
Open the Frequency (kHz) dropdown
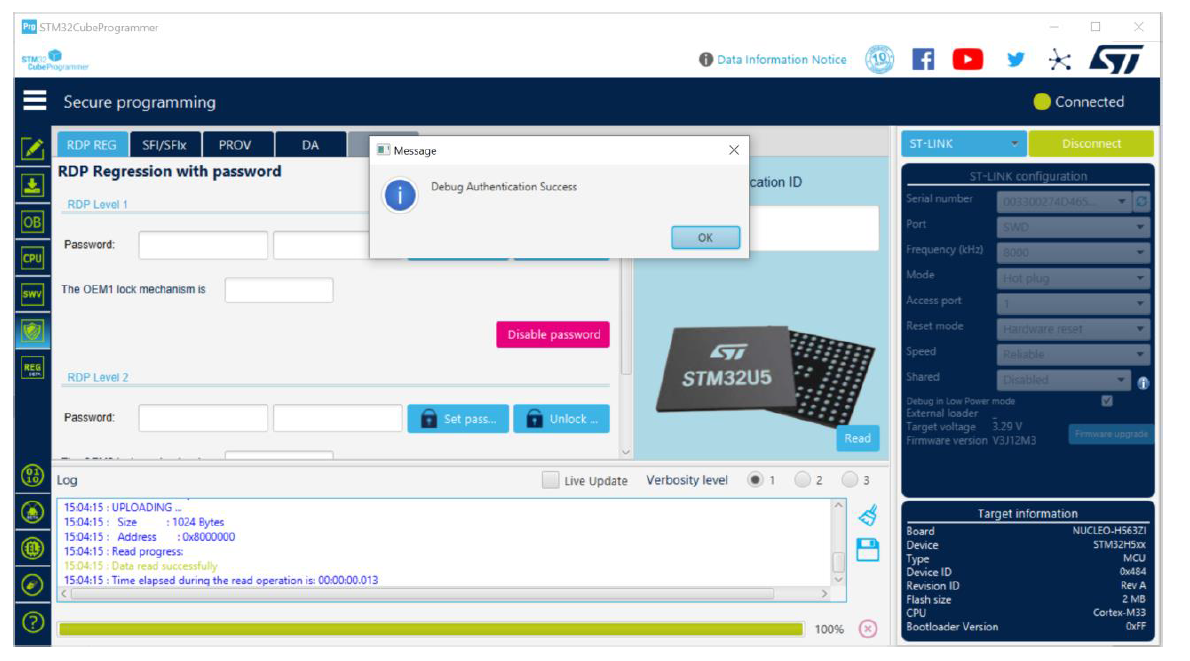(1073, 252)
